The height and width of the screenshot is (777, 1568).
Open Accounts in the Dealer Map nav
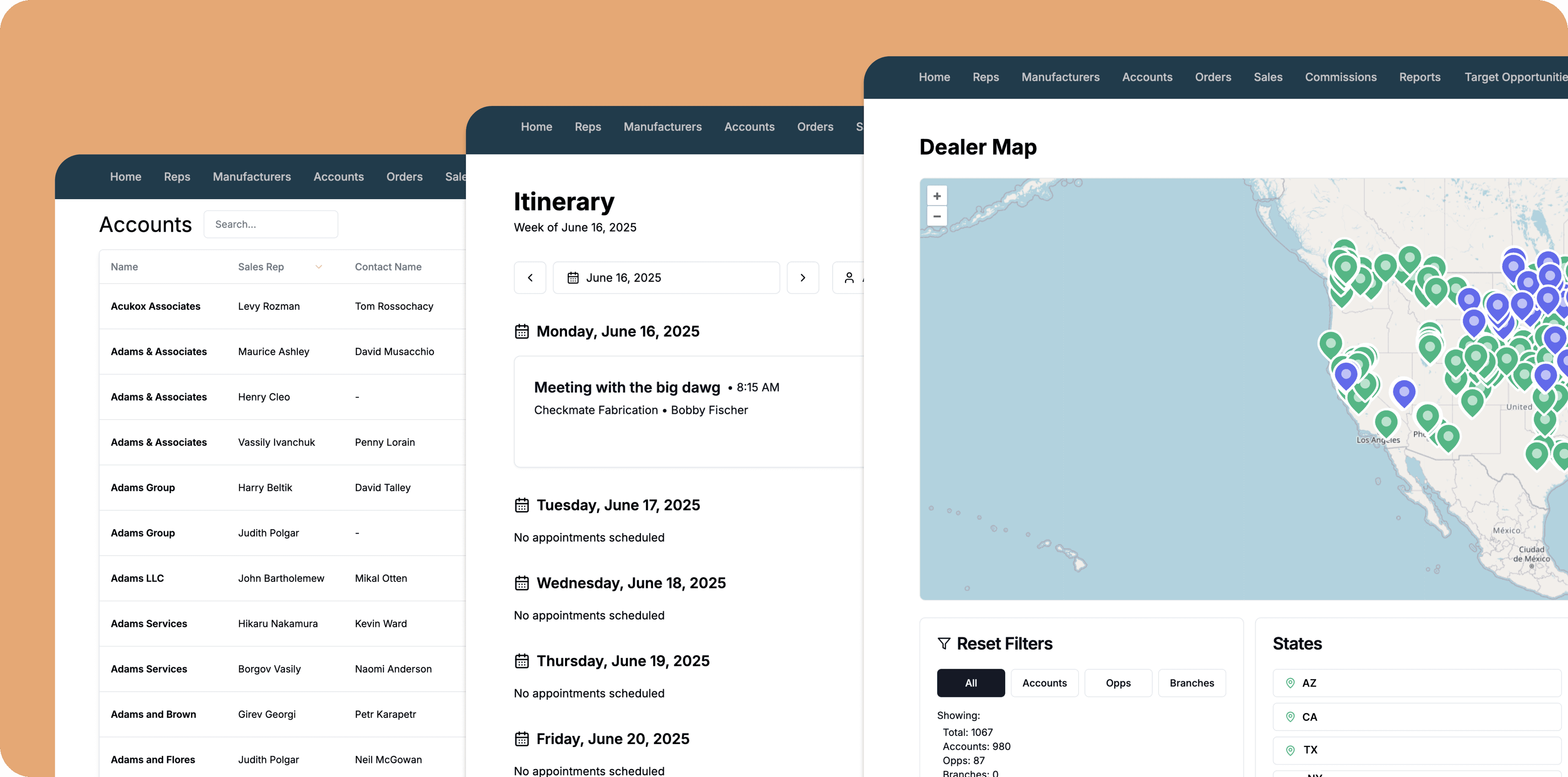click(x=1147, y=77)
